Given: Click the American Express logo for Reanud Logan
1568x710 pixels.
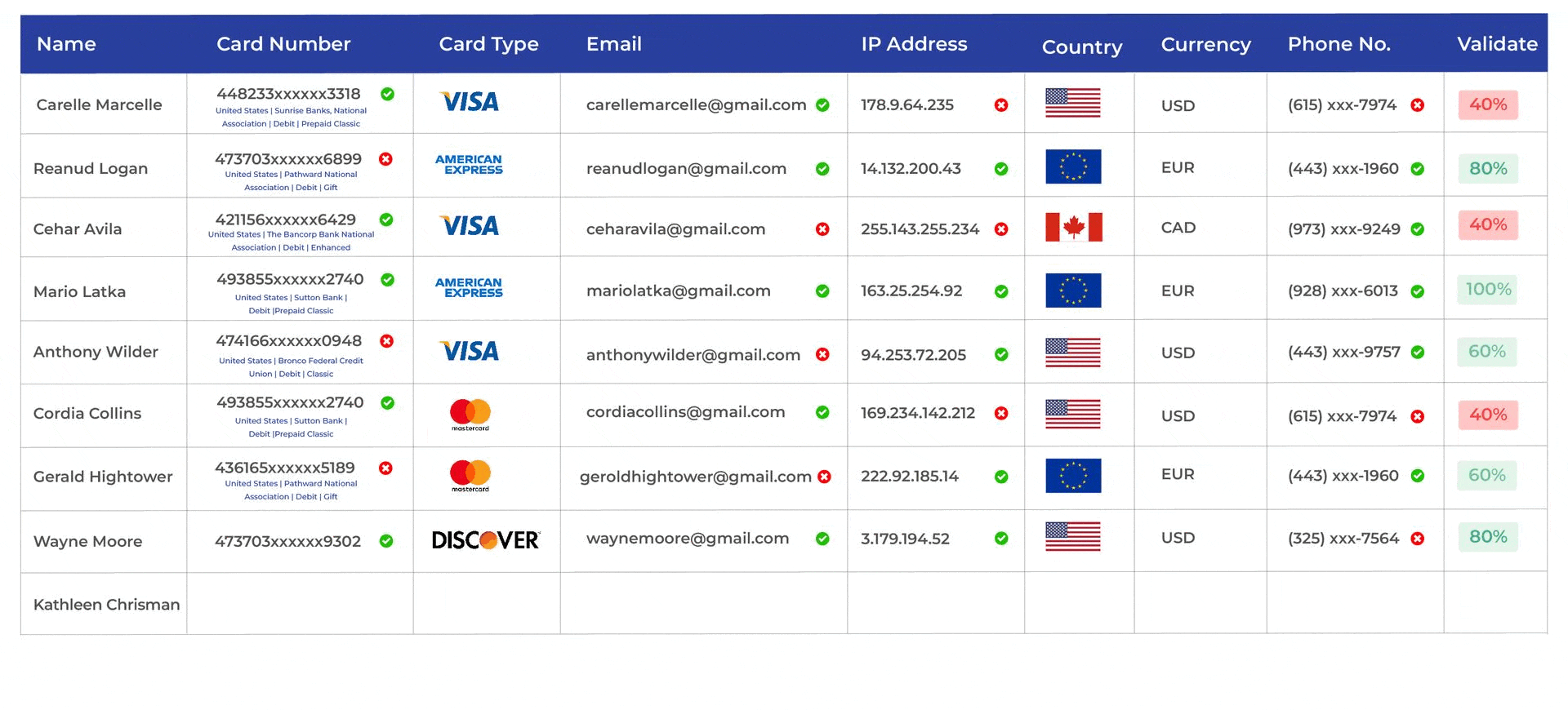Looking at the screenshot, I should tap(469, 165).
